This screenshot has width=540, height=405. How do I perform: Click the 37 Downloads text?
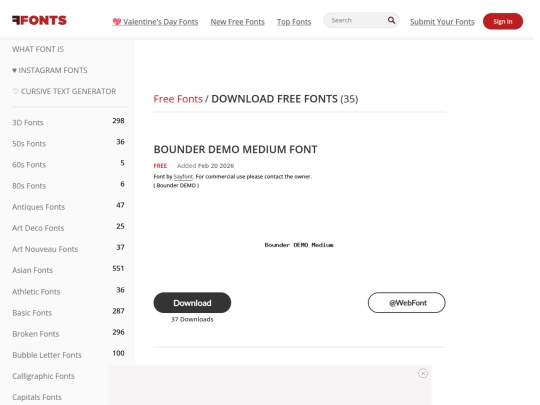192,320
